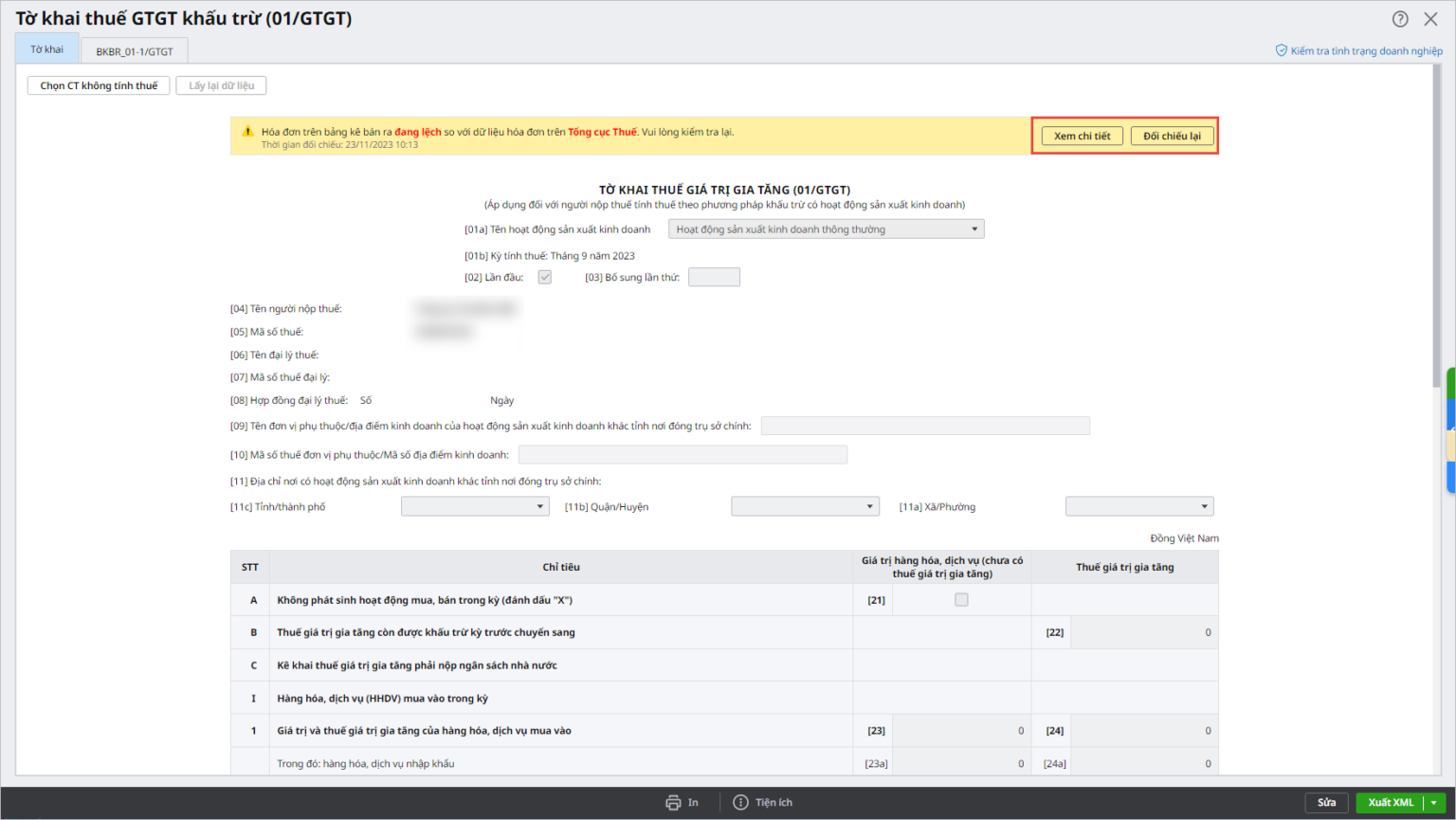This screenshot has width=1456, height=820.
Task: Switch to the BKBR_01-1/GTGT tab
Action: pyautogui.click(x=135, y=51)
